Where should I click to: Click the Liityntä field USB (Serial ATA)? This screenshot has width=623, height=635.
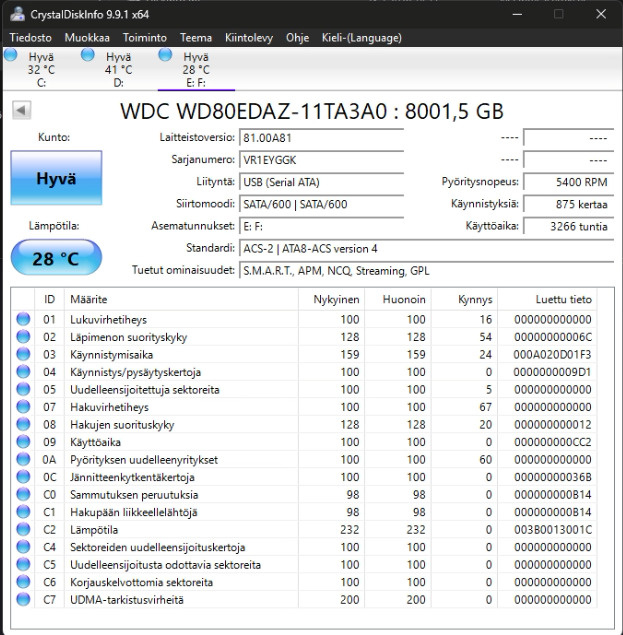click(x=322, y=182)
